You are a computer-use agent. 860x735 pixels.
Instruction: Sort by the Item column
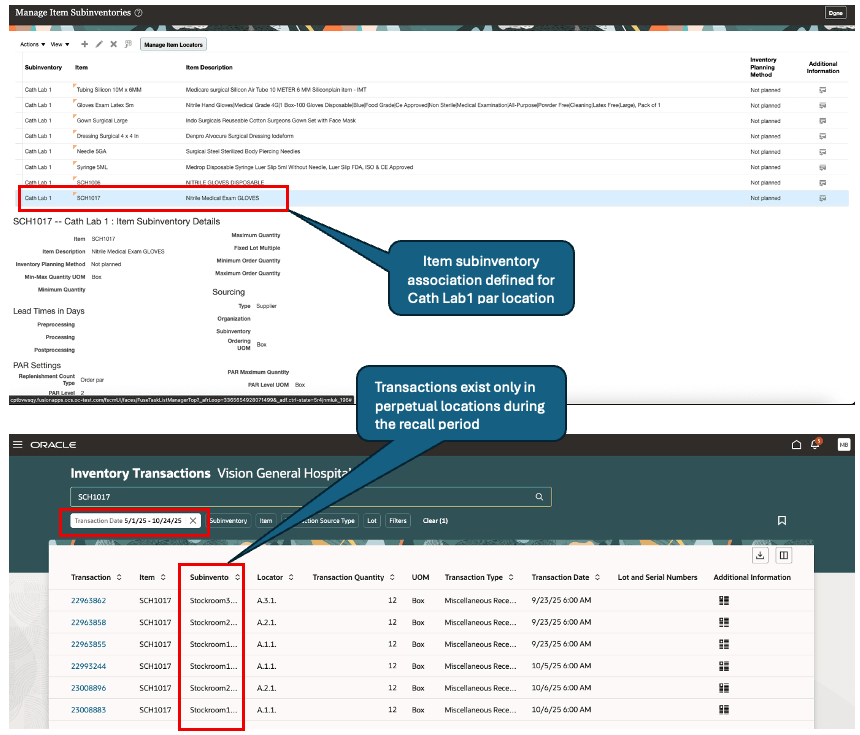tap(163, 577)
